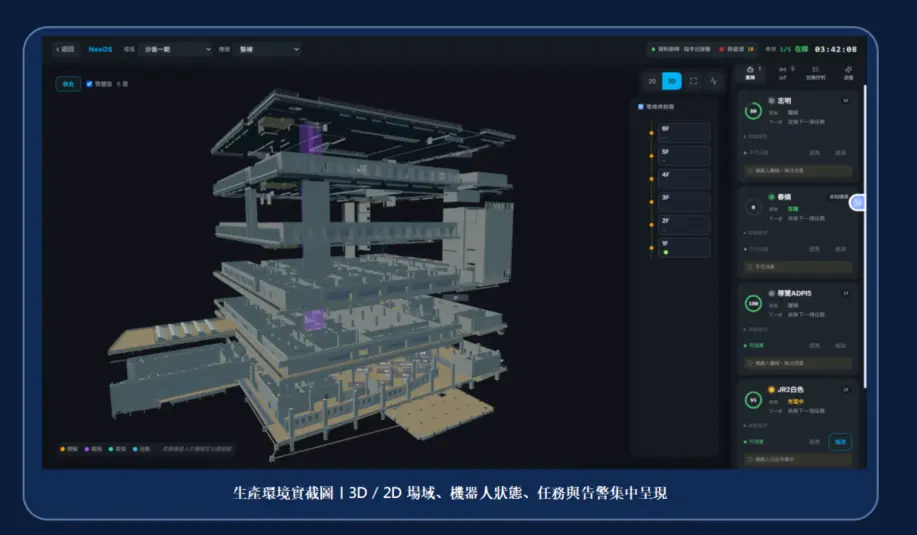Click the note banner icon in 導覽ADPI5 card
Image resolution: width=917 pixels, height=535 pixels.
pos(750,363)
